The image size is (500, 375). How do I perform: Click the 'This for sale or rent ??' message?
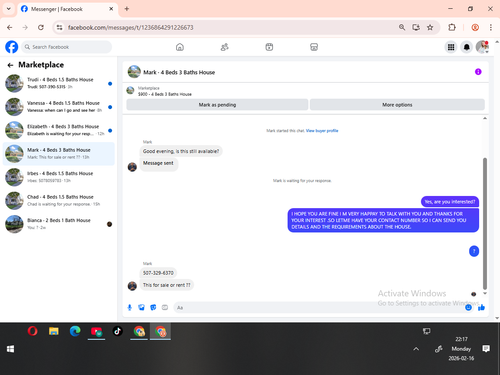point(167,285)
